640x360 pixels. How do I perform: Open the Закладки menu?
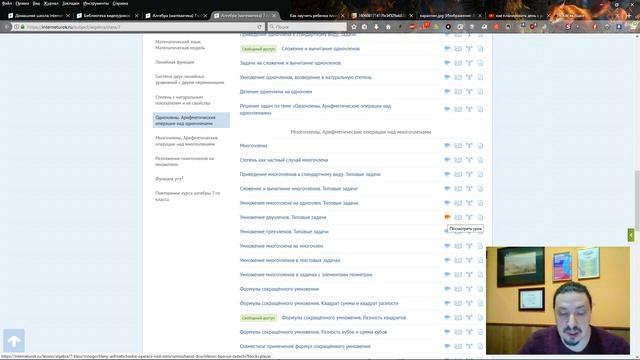(71, 3)
